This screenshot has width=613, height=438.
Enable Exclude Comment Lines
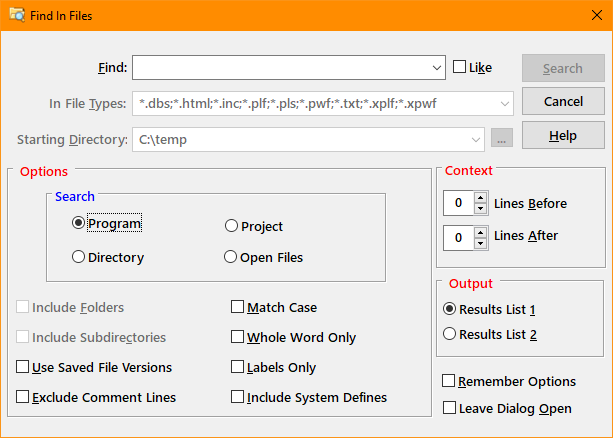[23, 397]
